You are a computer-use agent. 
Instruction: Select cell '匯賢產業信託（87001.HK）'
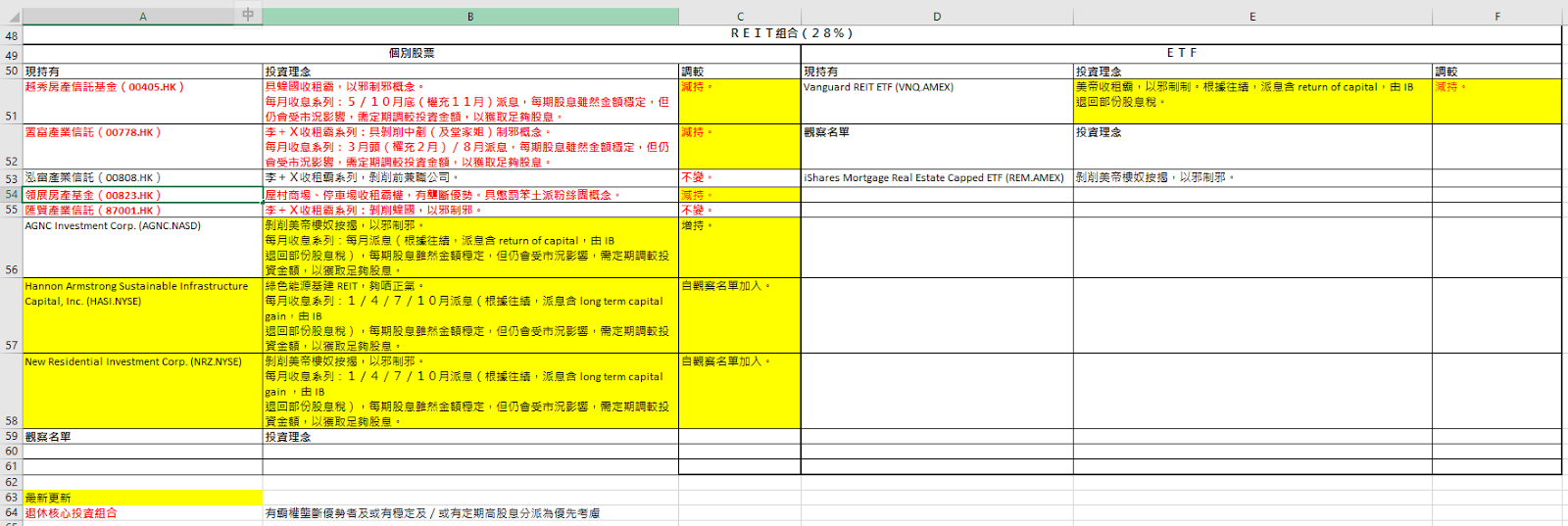(142, 210)
